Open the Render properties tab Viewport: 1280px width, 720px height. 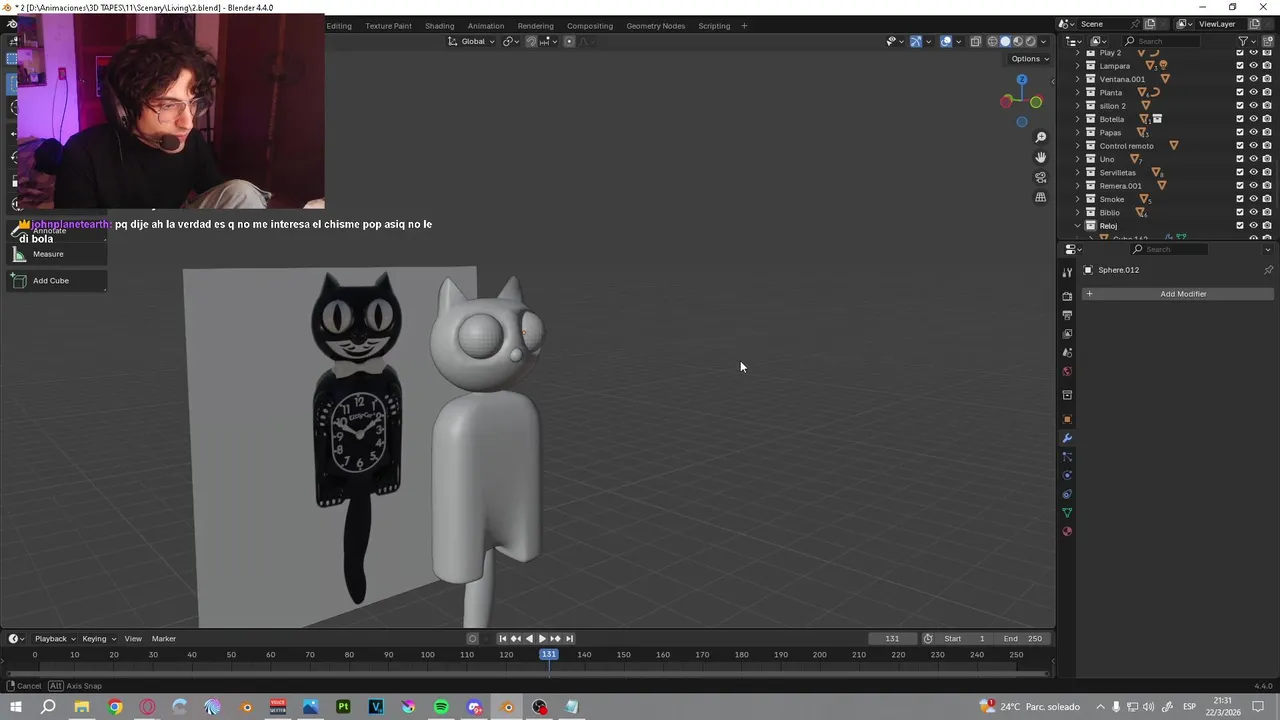point(1067,296)
